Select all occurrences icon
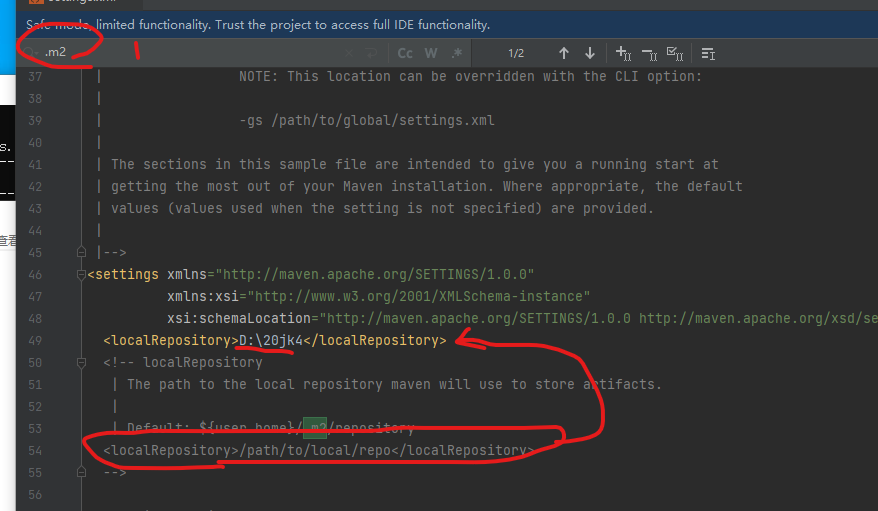The image size is (878, 511). coord(675,53)
